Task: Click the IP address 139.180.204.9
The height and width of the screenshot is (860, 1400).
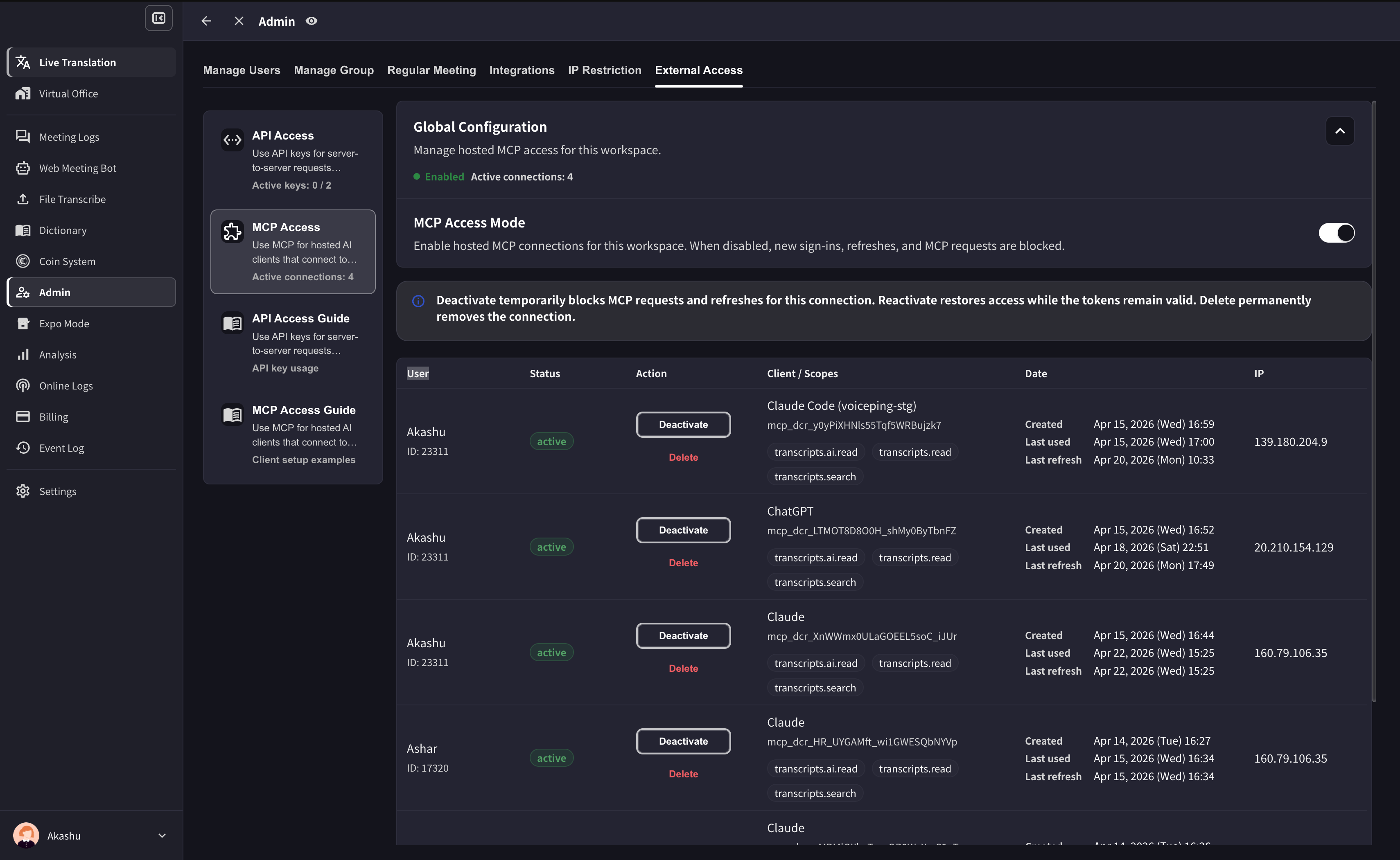Action: coord(1291,442)
